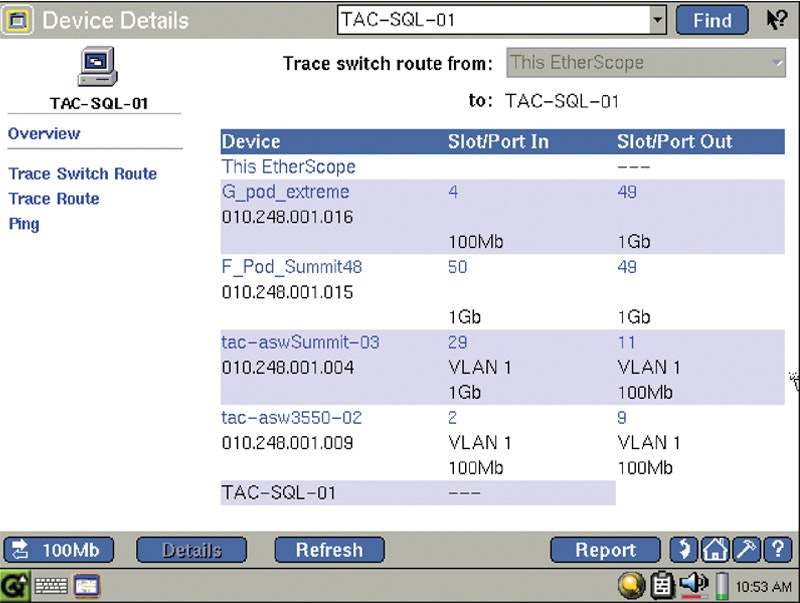800x603 pixels.
Task: Select Overview in the left menu
Action: 44,134
